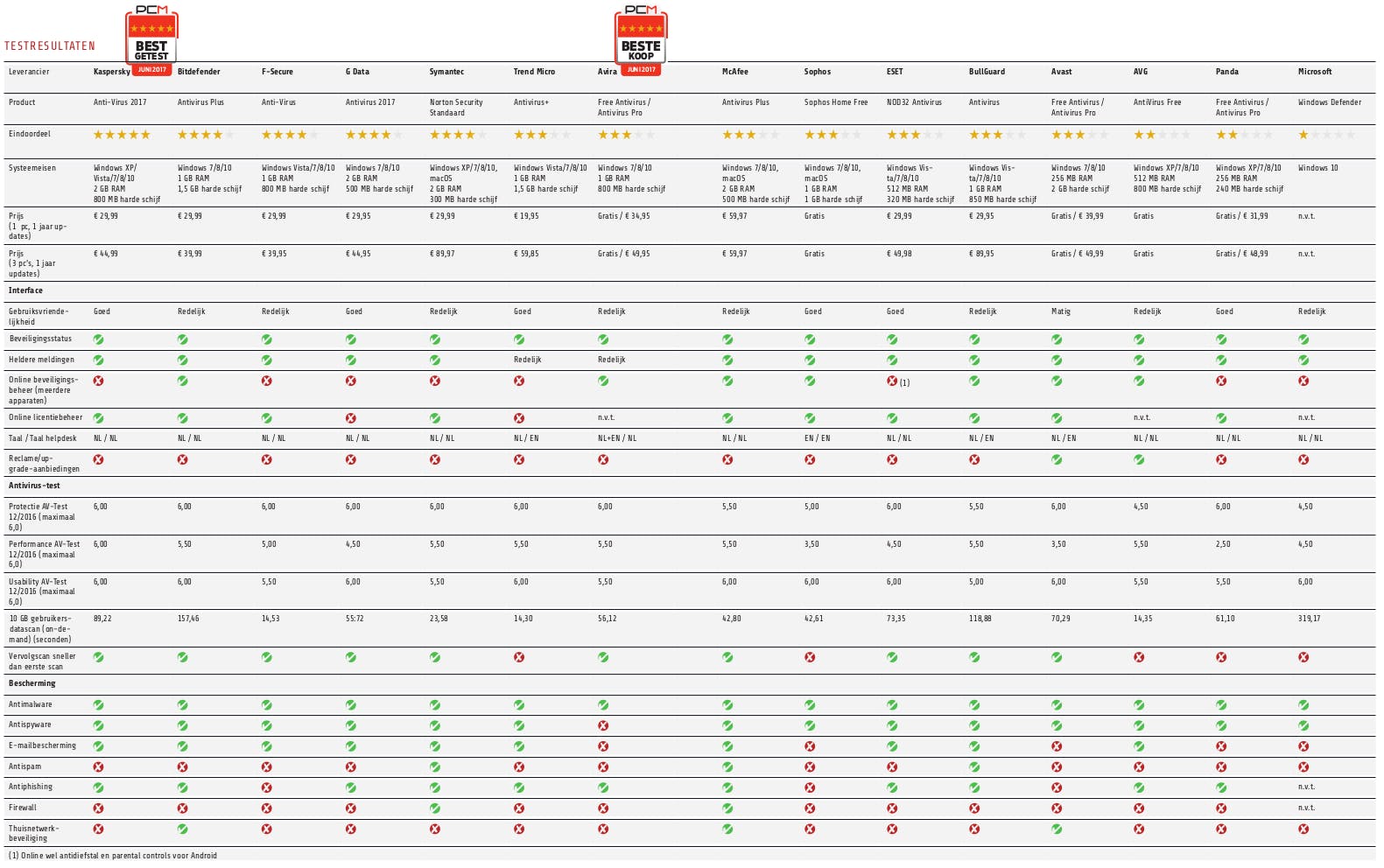Viewport: 1384px width, 868px height.
Task: Click Kaspersky's five-star Eindoordeel rating
Action: (x=122, y=135)
